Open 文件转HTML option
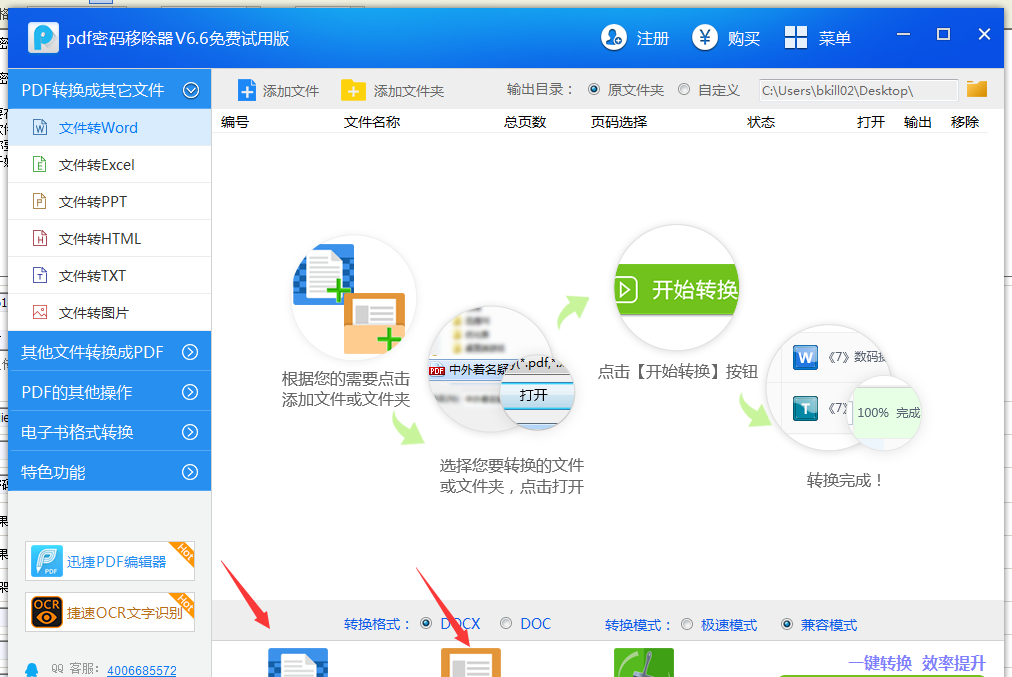 pyautogui.click(x=110, y=239)
